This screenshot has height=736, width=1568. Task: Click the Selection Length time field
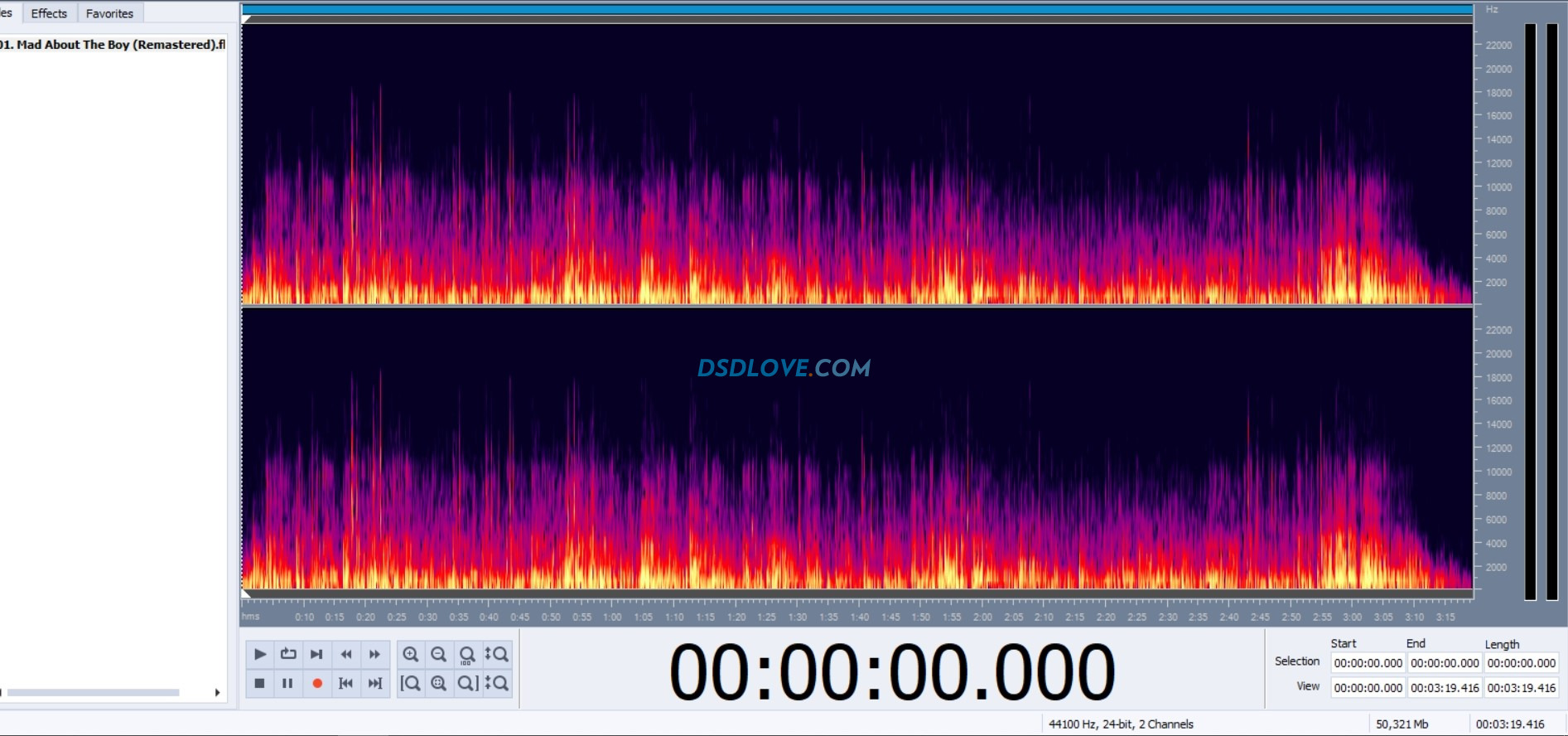[1522, 663]
